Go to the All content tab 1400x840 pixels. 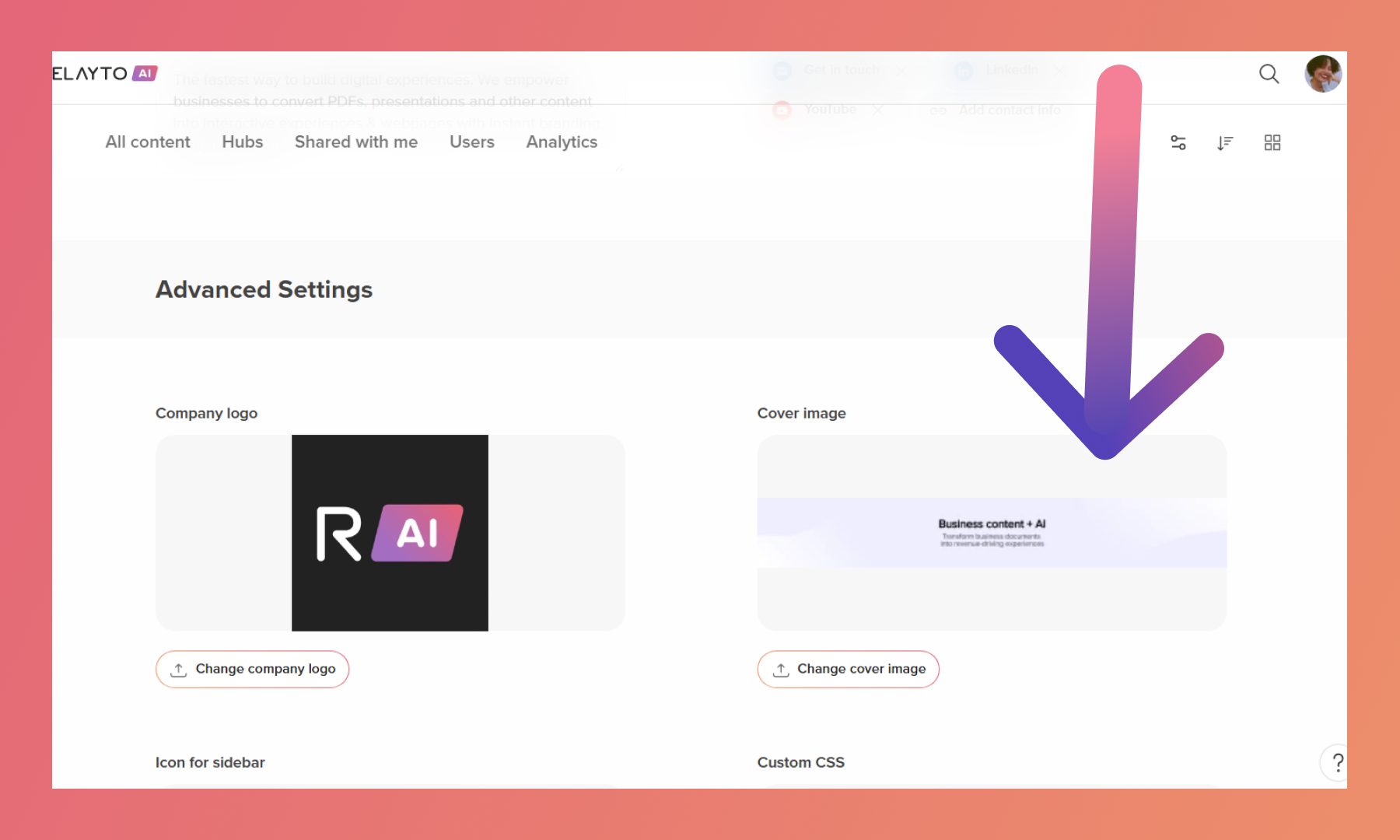coord(148,142)
